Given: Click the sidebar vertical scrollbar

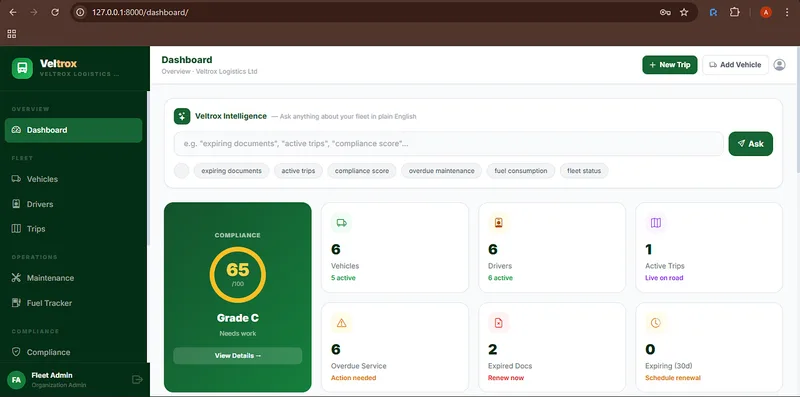Looking at the screenshot, I should (148, 168).
